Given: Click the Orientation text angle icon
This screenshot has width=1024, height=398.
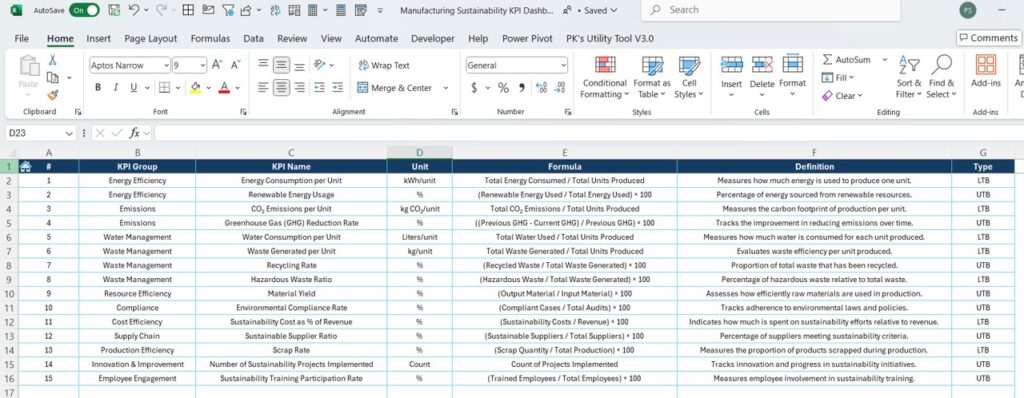Looking at the screenshot, I should [319, 65].
